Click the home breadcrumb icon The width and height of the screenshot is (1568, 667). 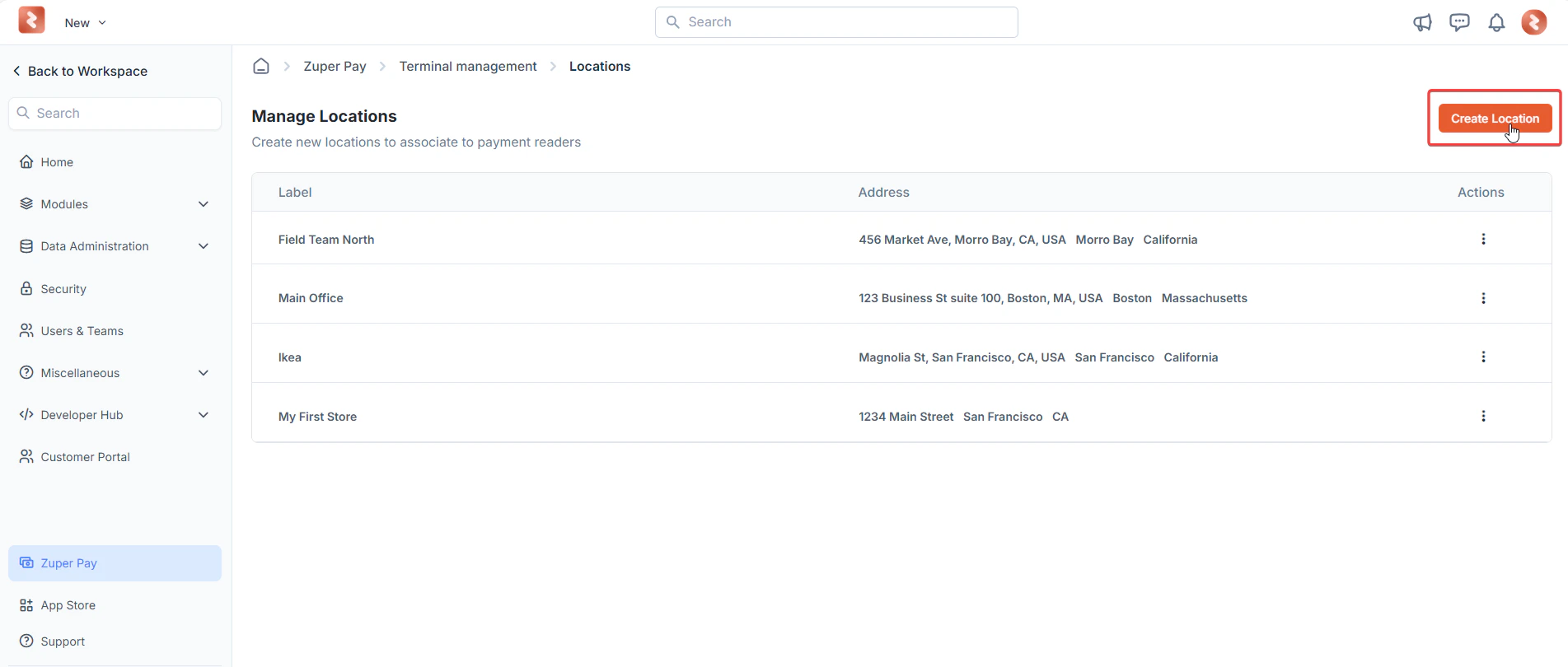point(261,66)
